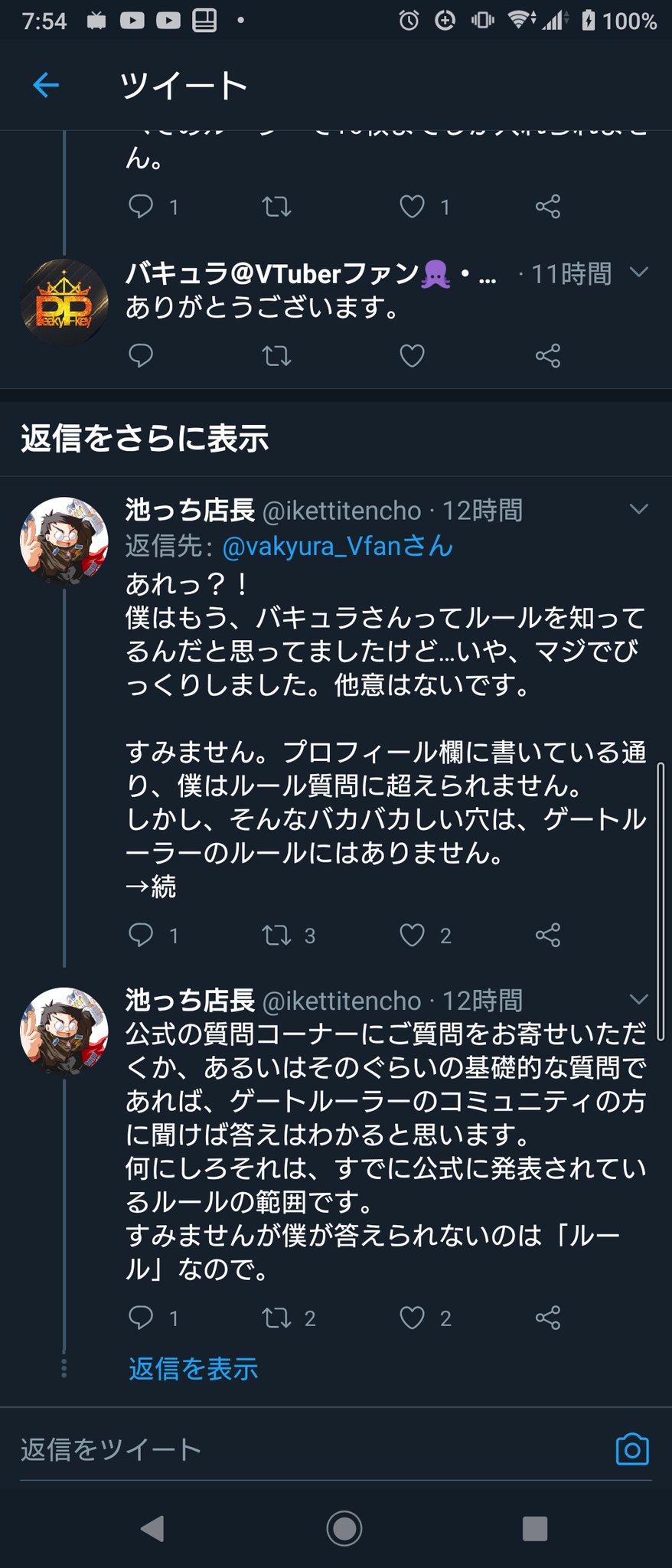Image resolution: width=672 pixels, height=1568 pixels.
Task: Reply to the 公式の質問コーナー tweet
Action: point(141,1317)
